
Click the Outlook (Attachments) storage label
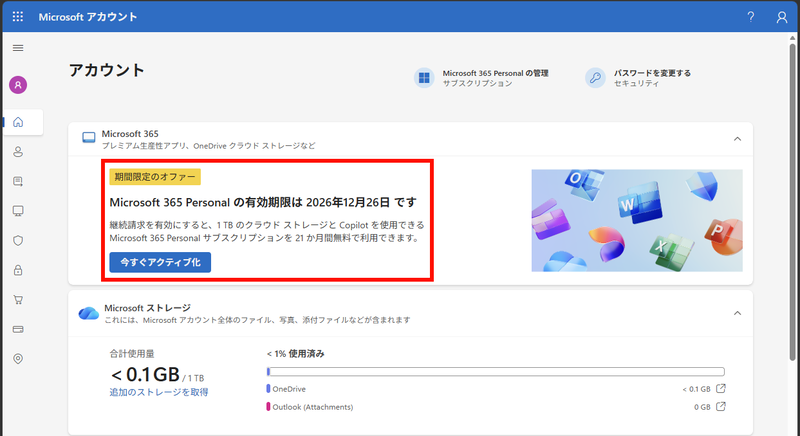(x=312, y=407)
